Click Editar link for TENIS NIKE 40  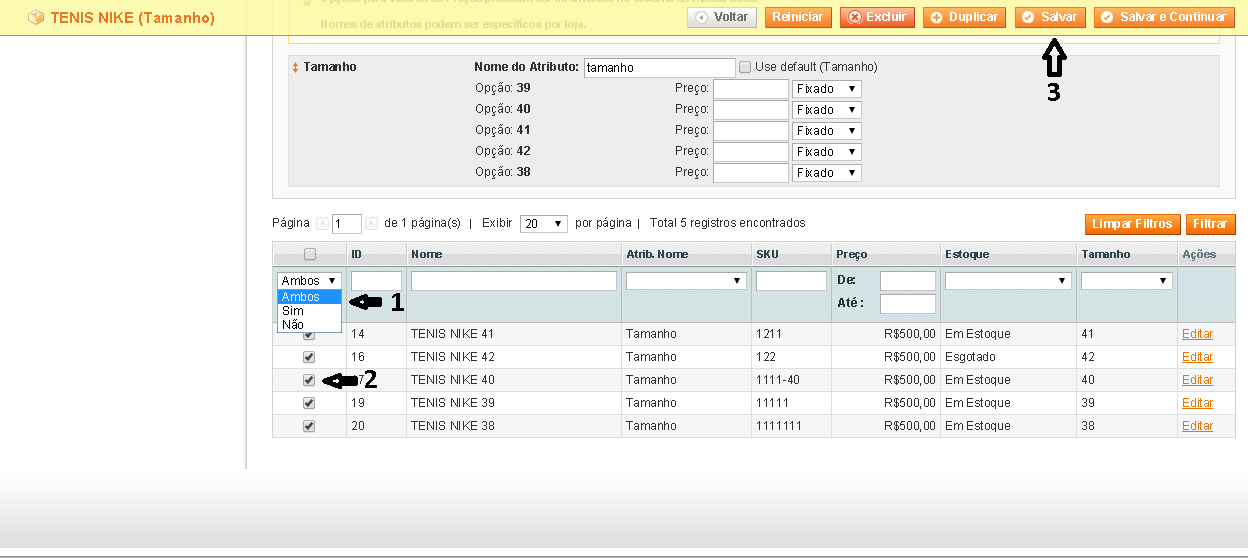point(1197,380)
